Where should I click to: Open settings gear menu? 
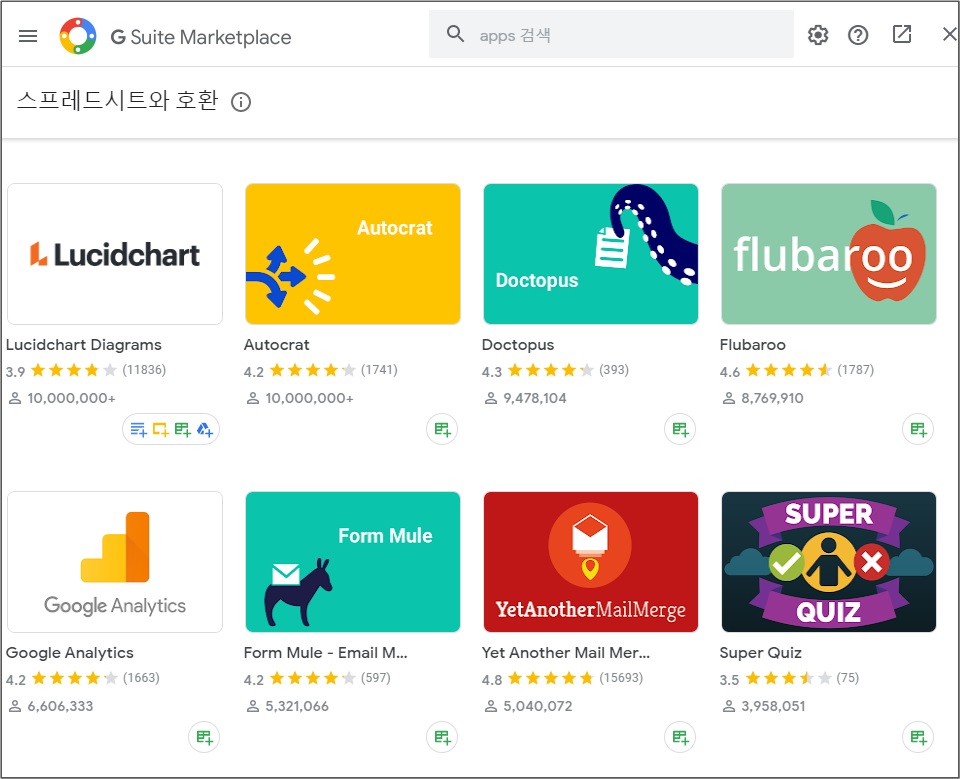(x=818, y=35)
